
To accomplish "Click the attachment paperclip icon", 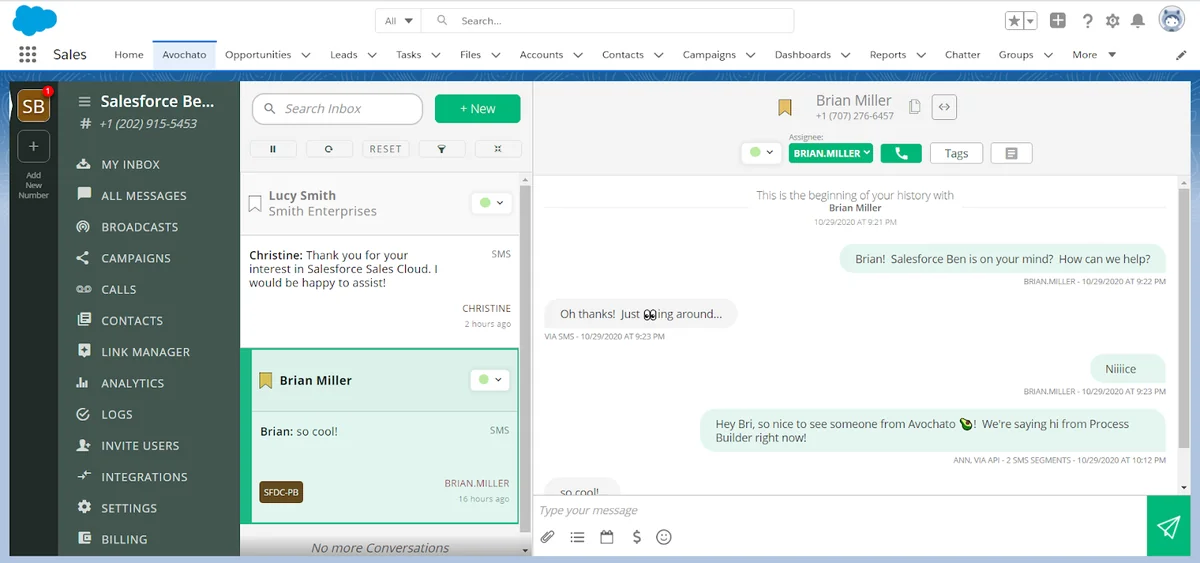I will (547, 537).
